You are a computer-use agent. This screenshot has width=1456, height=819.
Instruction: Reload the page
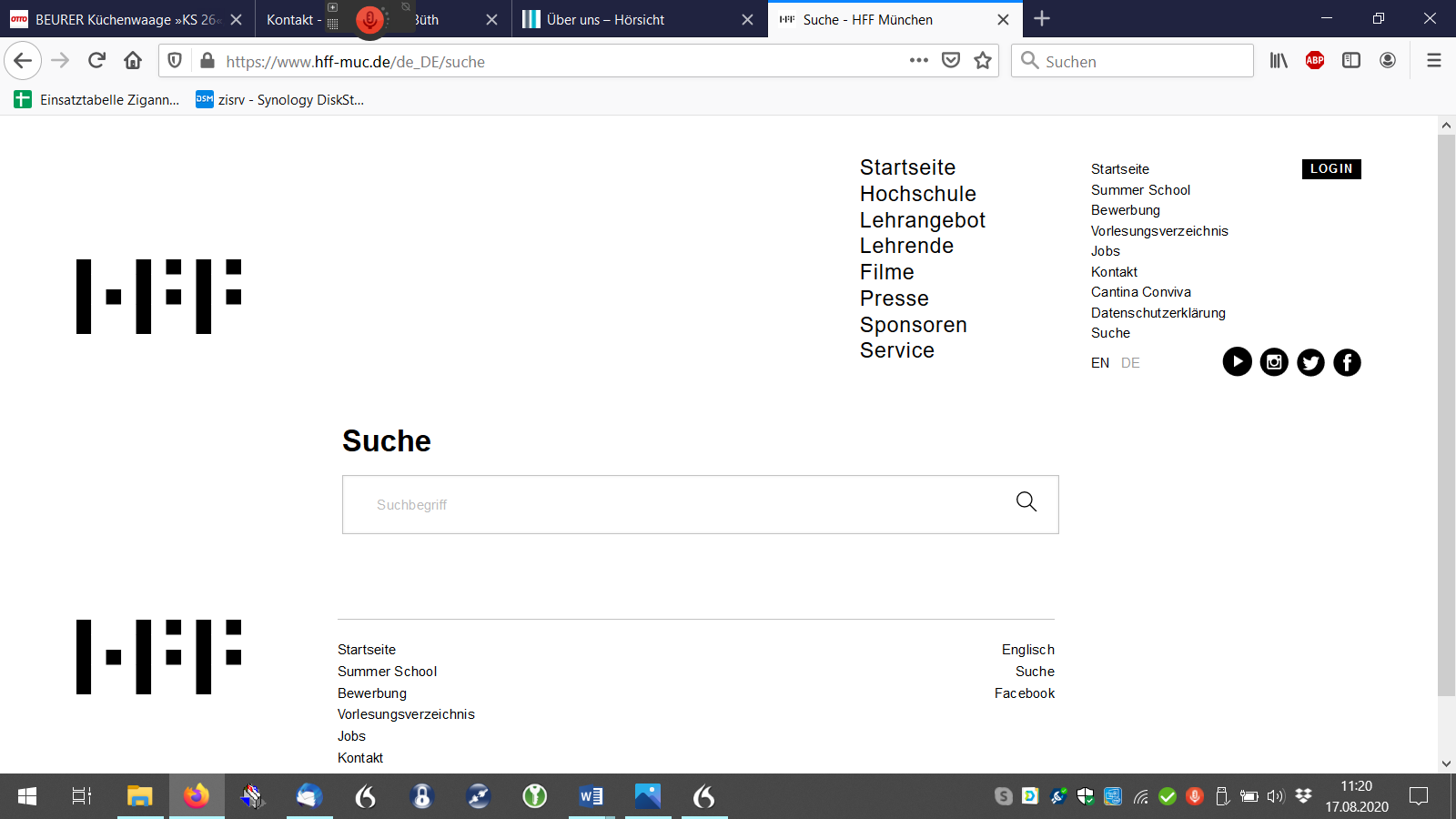tap(96, 61)
